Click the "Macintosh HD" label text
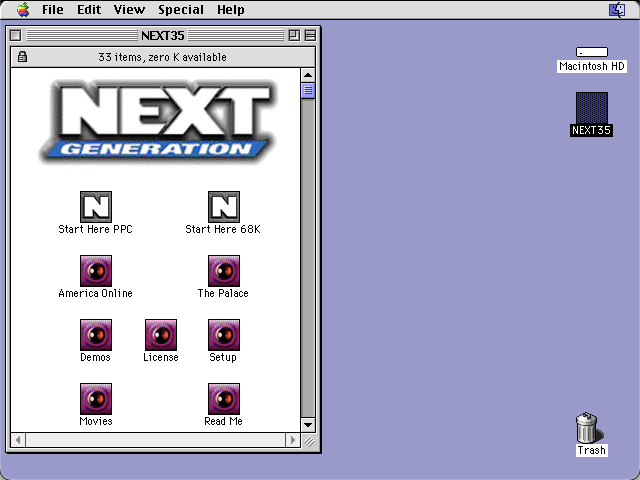The image size is (640, 480). (592, 66)
